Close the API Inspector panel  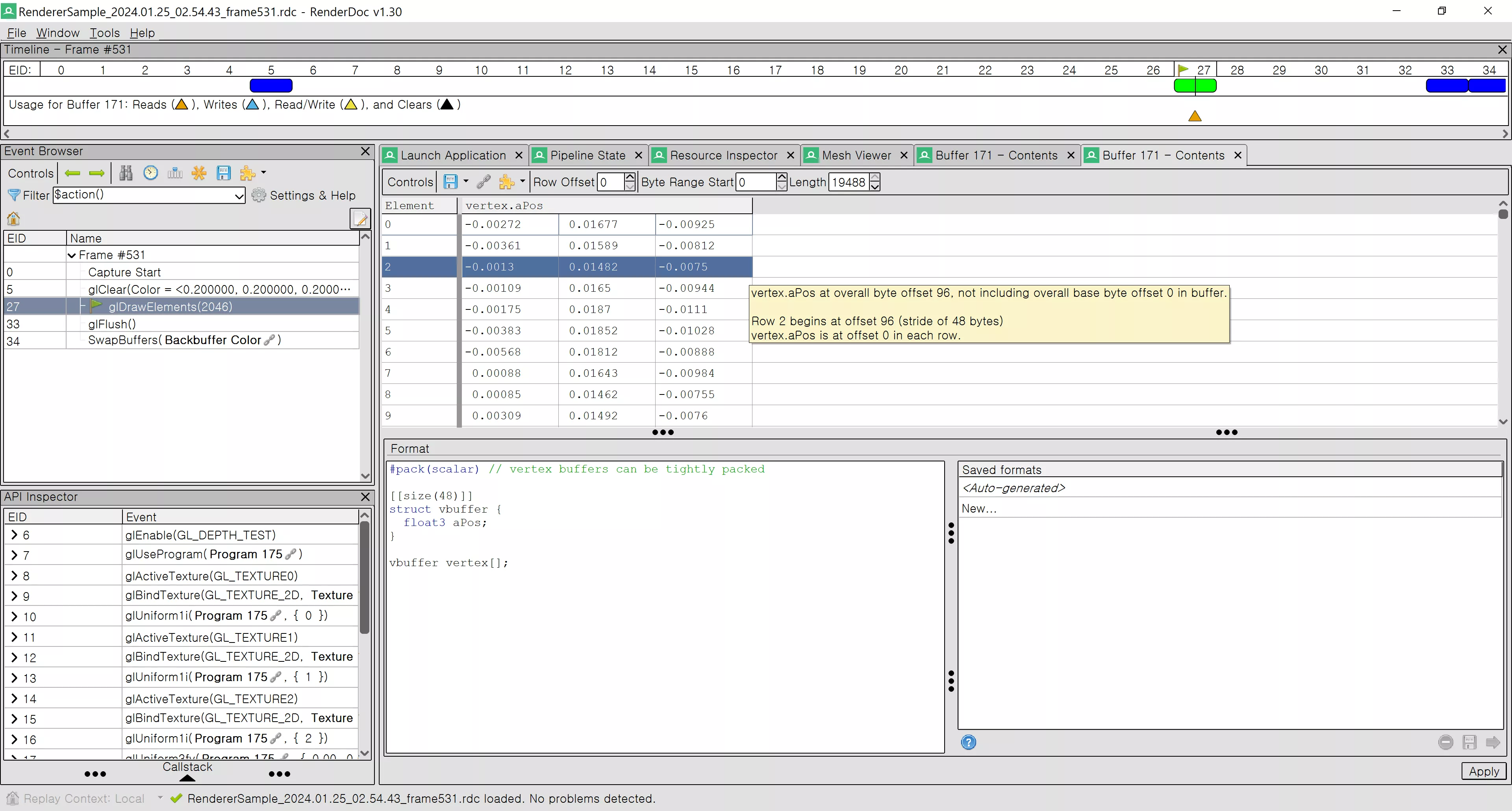(365, 496)
